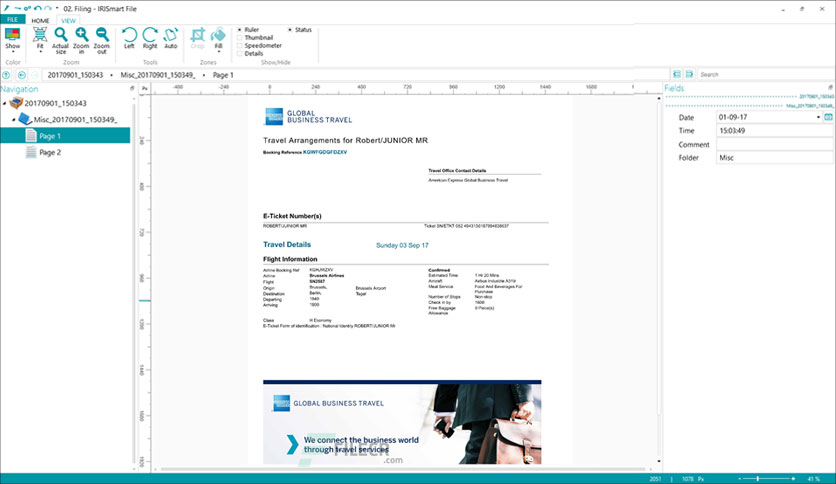Click the Fit zoom icon
Screen dimensions: 836x484
(x=40, y=35)
